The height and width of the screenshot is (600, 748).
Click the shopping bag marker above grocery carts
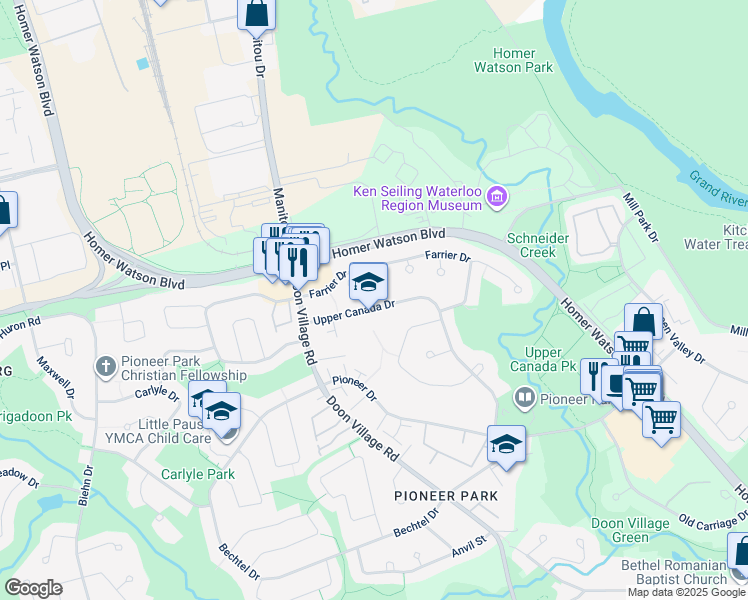click(x=644, y=321)
